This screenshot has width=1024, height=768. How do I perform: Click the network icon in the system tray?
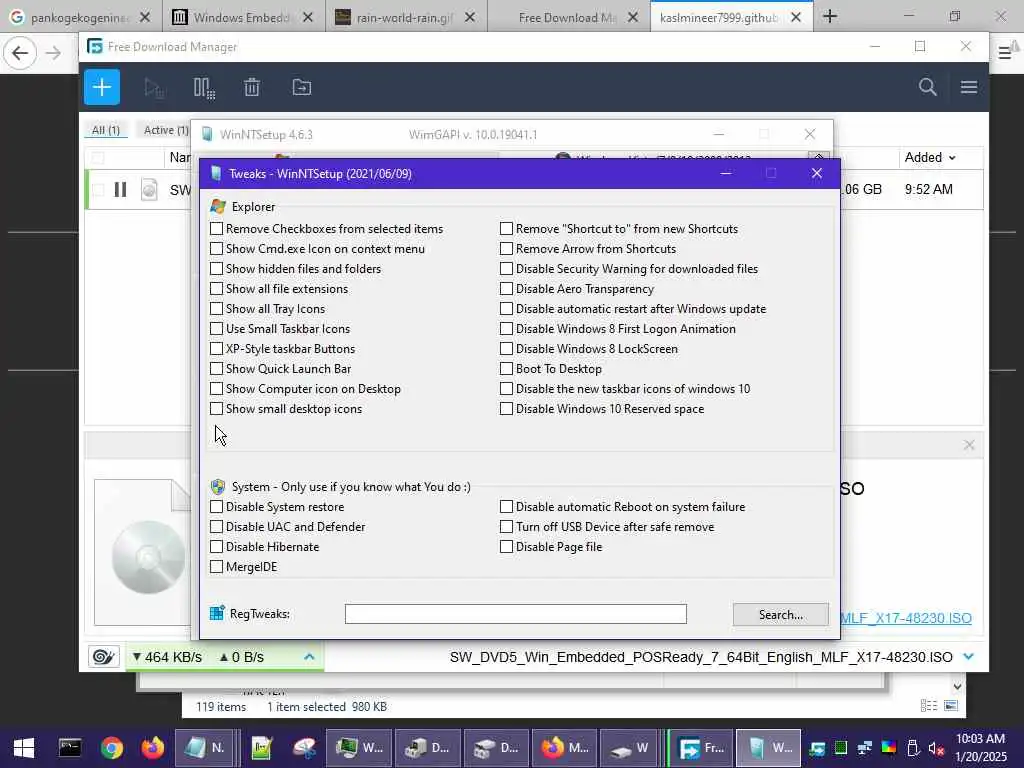(x=865, y=748)
